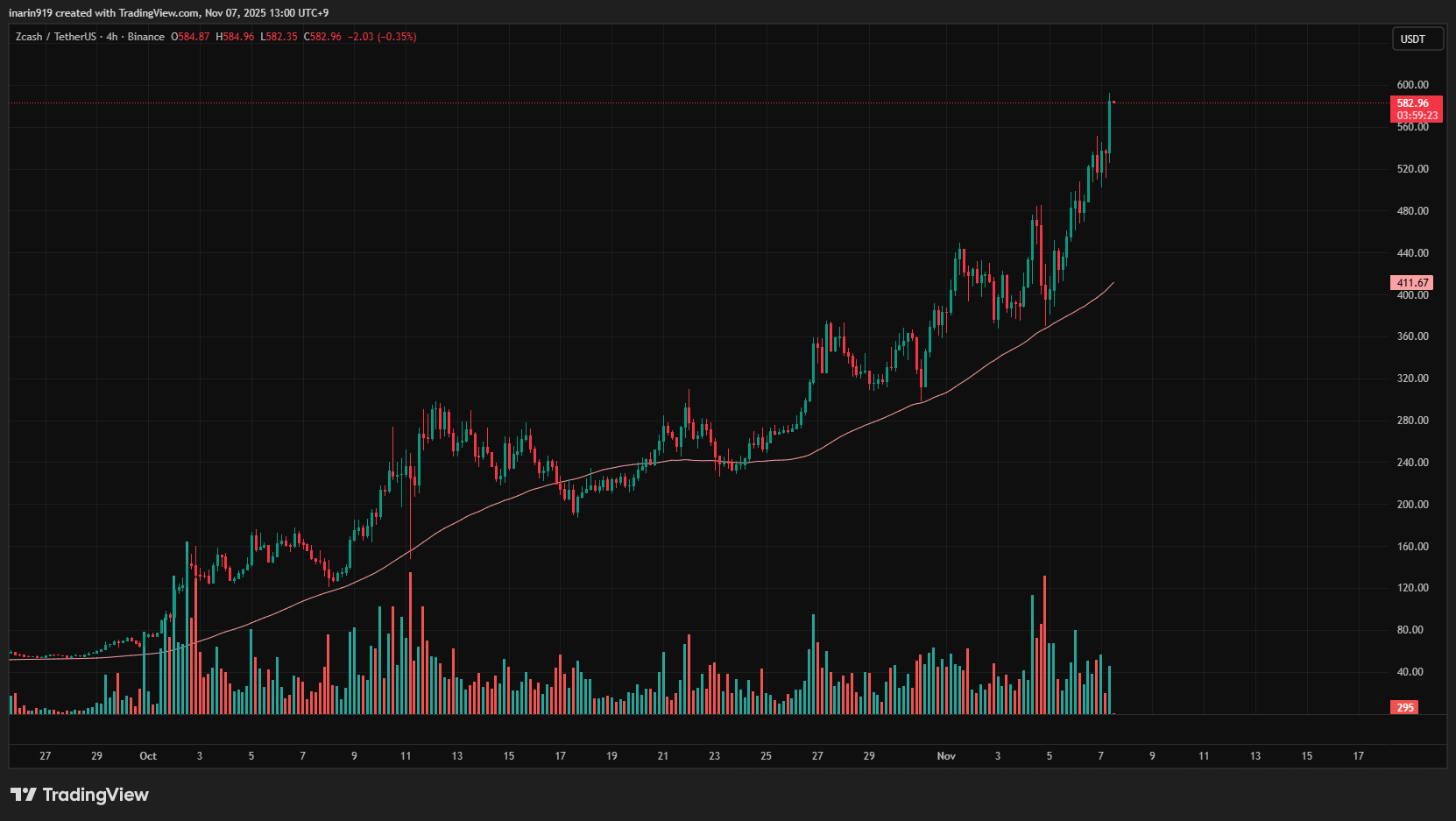Screen dimensions: 1456x821
Task: Click the Oct label on time axis
Action: [148, 756]
